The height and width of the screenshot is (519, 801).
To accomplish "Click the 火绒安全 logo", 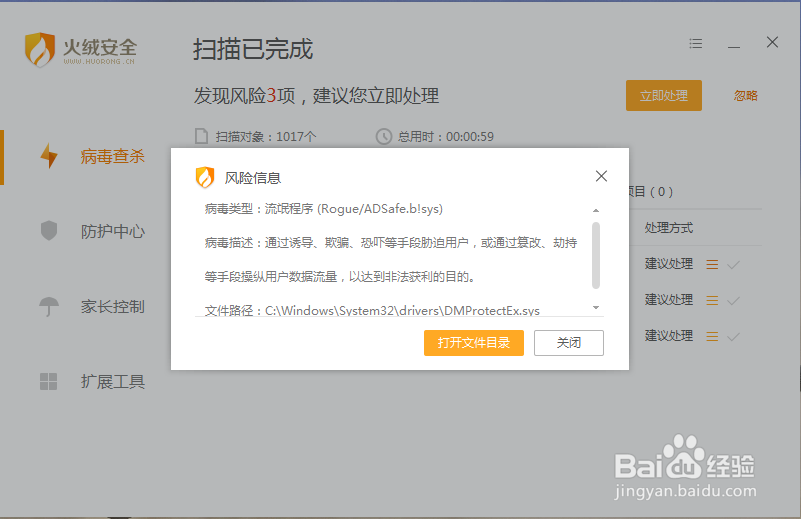I will coord(80,50).
